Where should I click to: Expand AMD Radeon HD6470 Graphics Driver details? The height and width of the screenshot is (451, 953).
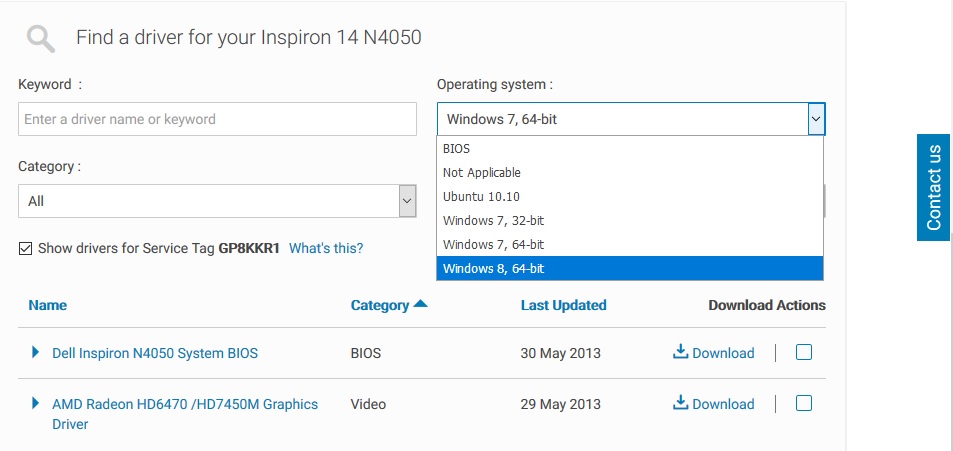click(35, 403)
